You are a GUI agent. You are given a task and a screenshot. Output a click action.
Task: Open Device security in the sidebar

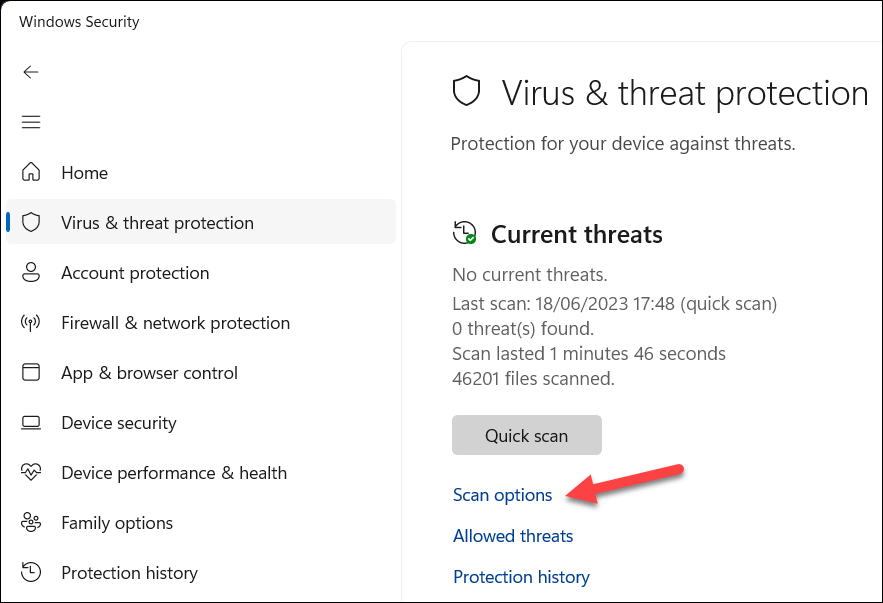[118, 423]
